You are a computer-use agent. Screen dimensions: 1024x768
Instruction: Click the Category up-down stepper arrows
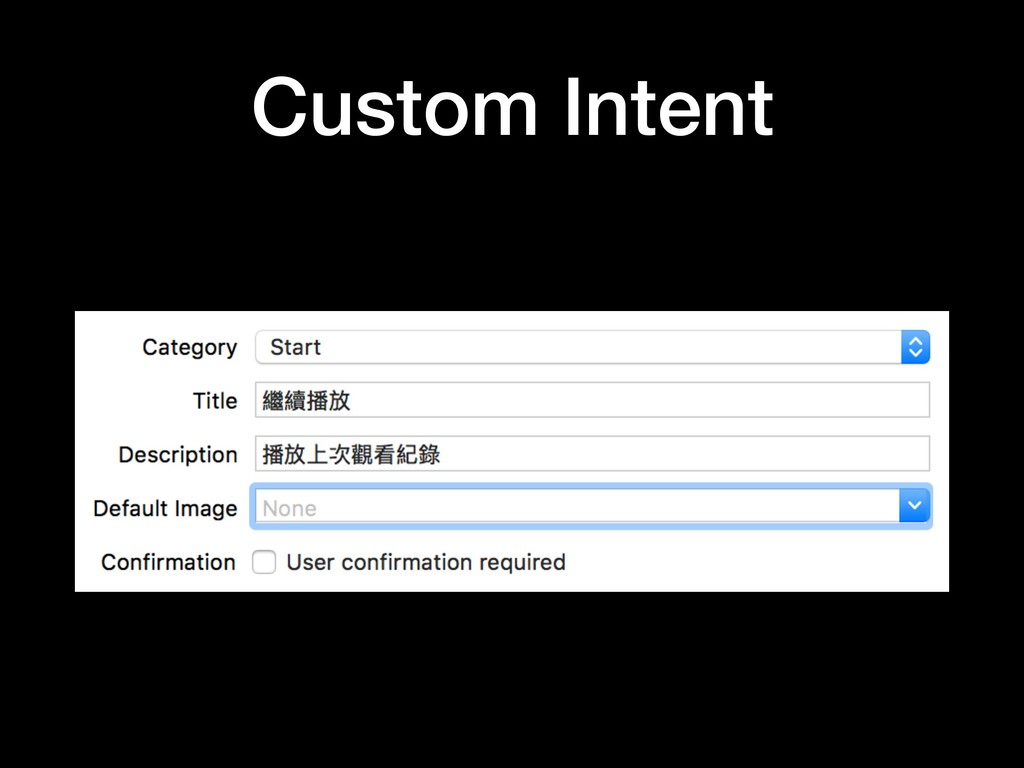[916, 347]
